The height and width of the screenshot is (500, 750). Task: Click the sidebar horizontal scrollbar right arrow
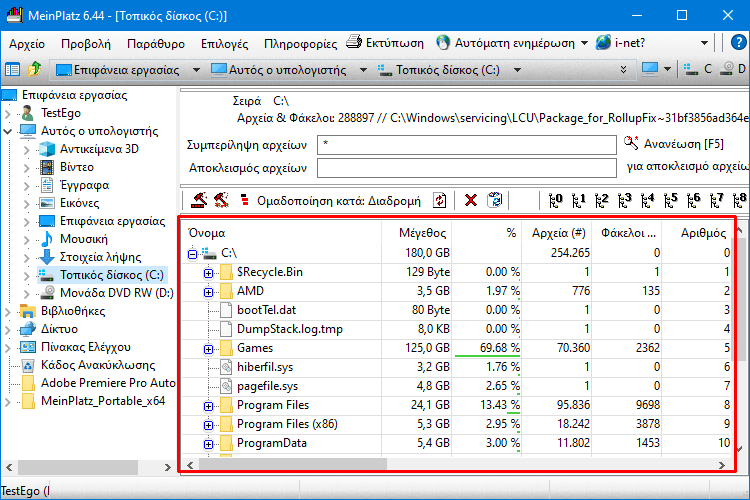pyautogui.click(x=167, y=467)
